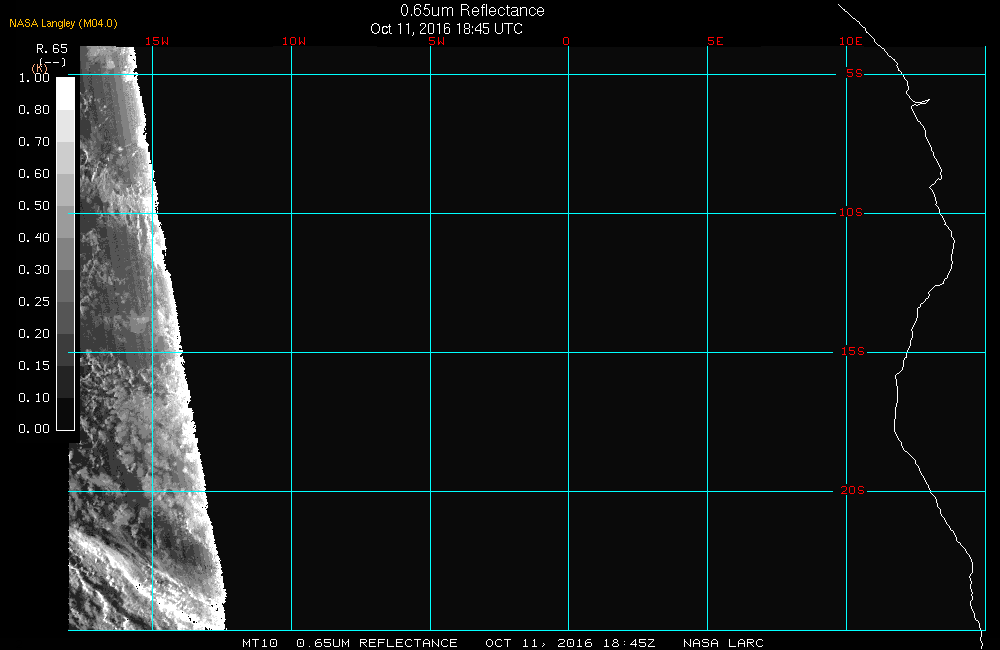Click the NASA Langley (M04.0) label

pyautogui.click(x=64, y=23)
